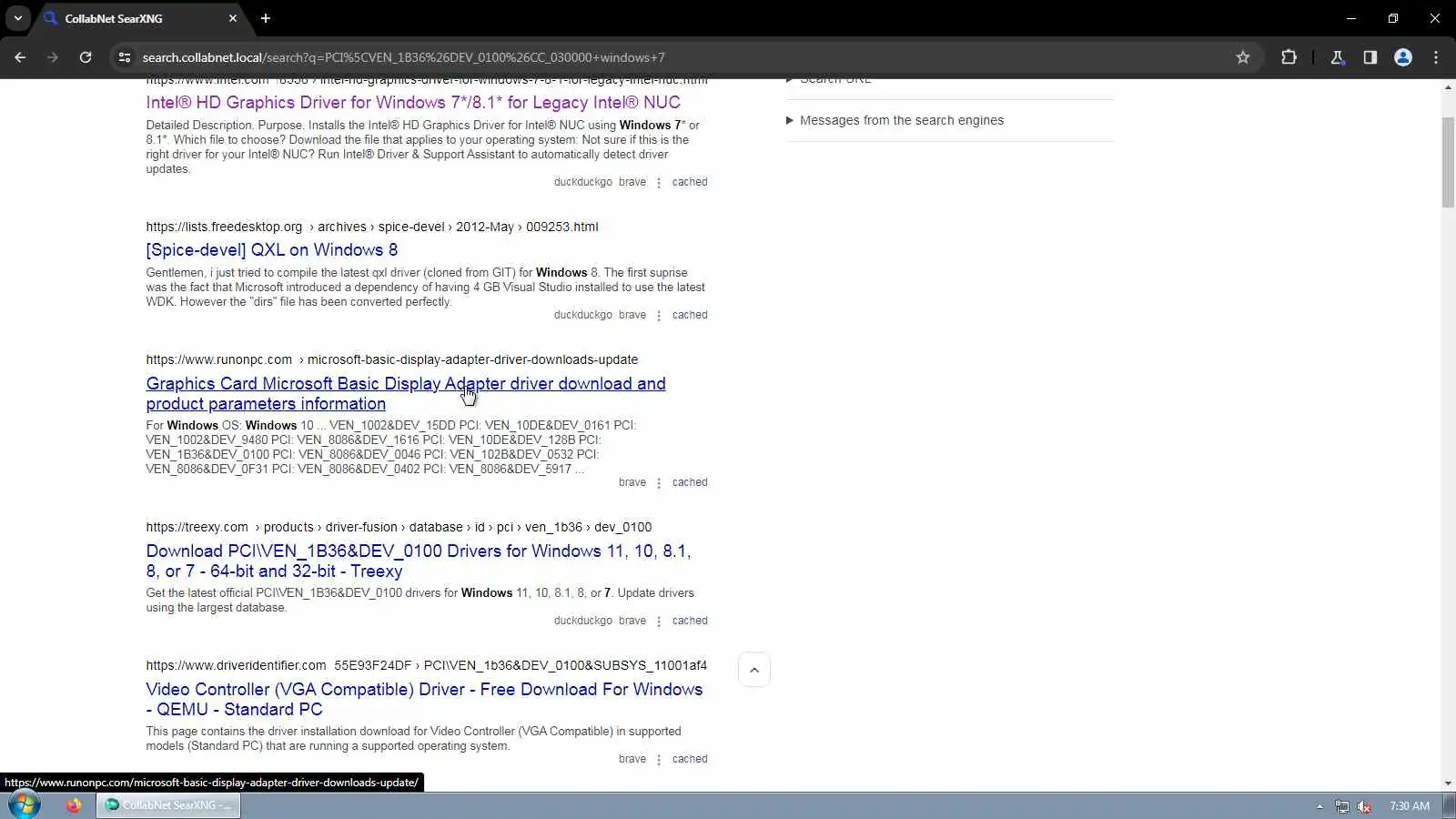Open more options dots for Intel result
Viewport: 1456px width, 819px height.
pos(659,183)
